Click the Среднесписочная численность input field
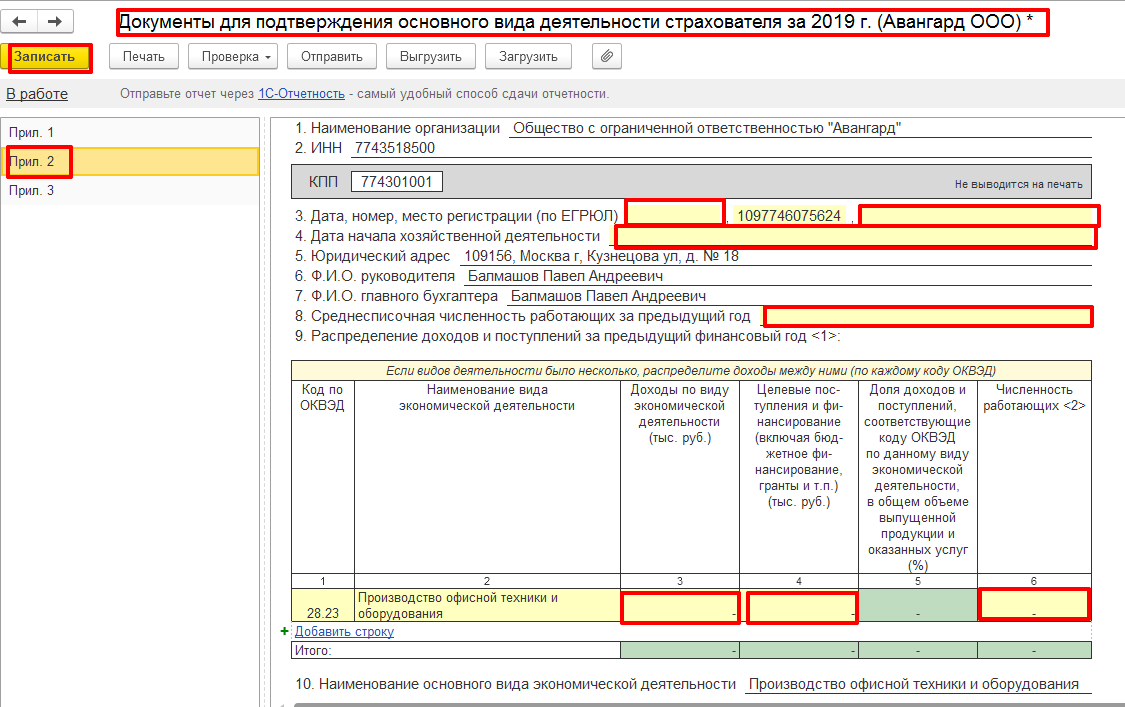1125x707 pixels. [x=927, y=317]
